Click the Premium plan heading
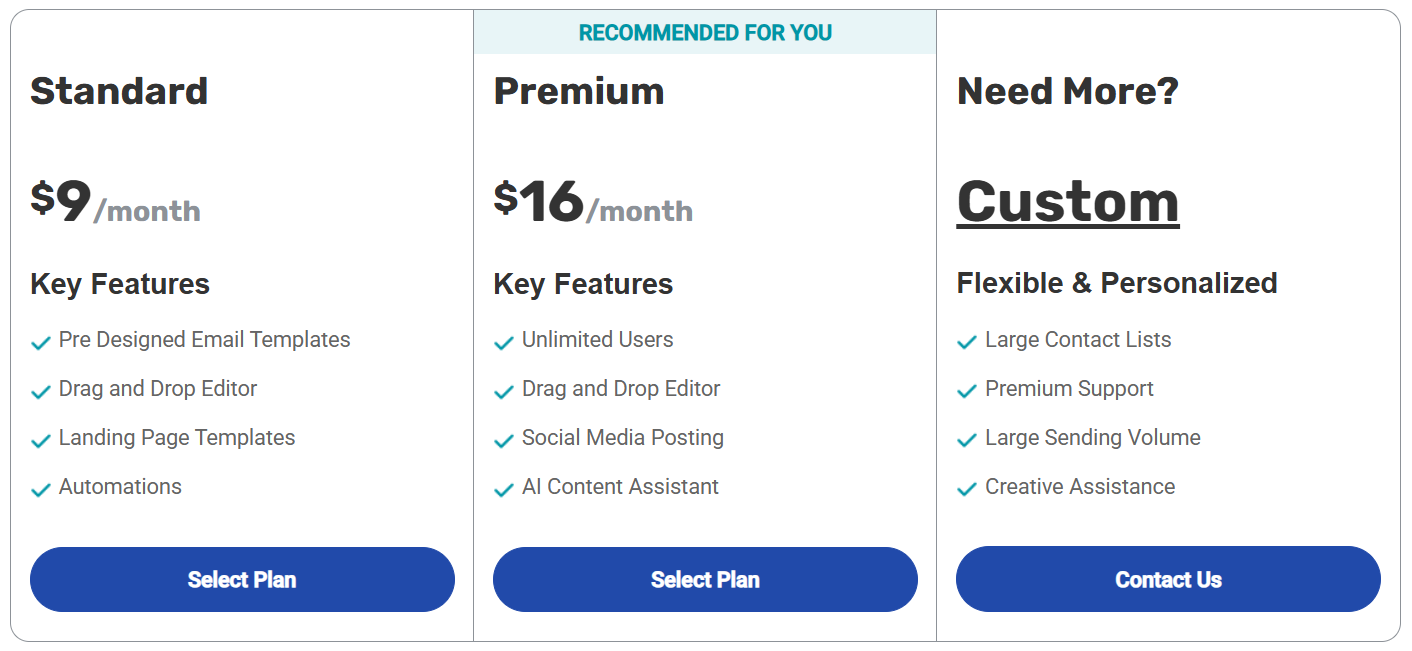The width and height of the screenshot is (1412, 651). tap(579, 91)
